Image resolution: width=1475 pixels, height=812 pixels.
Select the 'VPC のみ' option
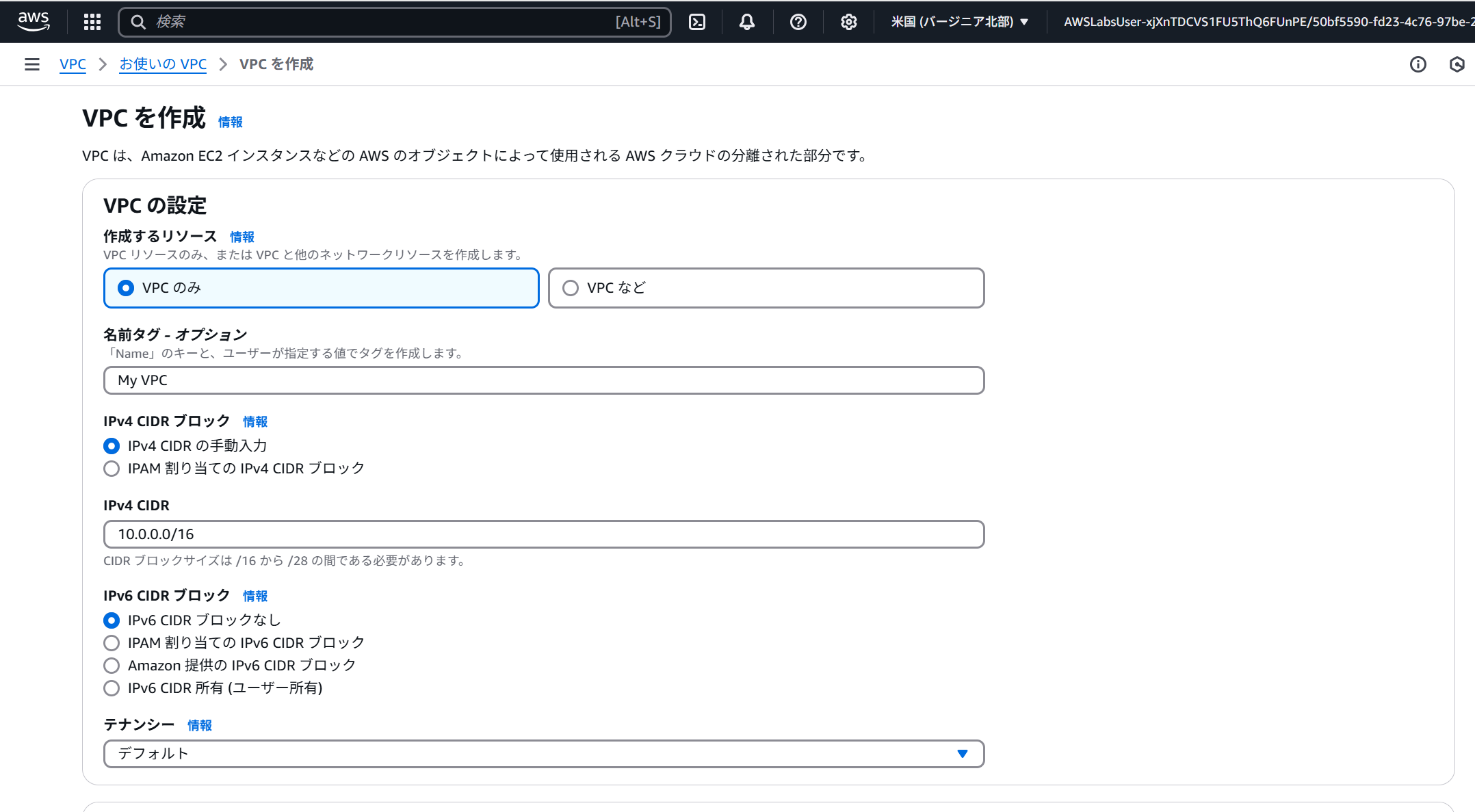pos(321,288)
